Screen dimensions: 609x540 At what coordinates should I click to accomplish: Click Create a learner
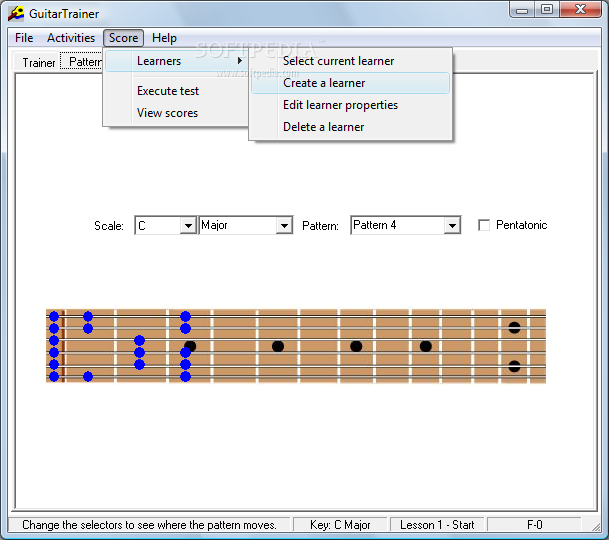point(350,83)
